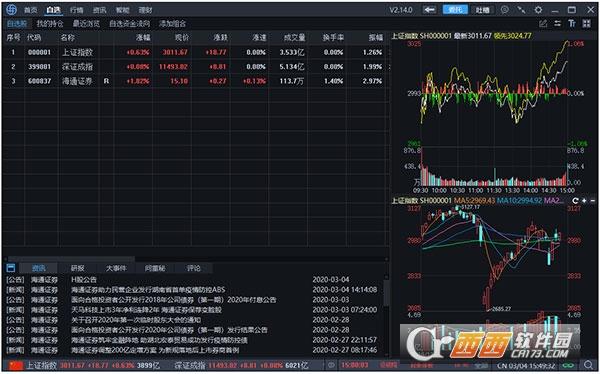
Task: Switch to the 我的持仓 sub-tab
Action: tap(50, 24)
